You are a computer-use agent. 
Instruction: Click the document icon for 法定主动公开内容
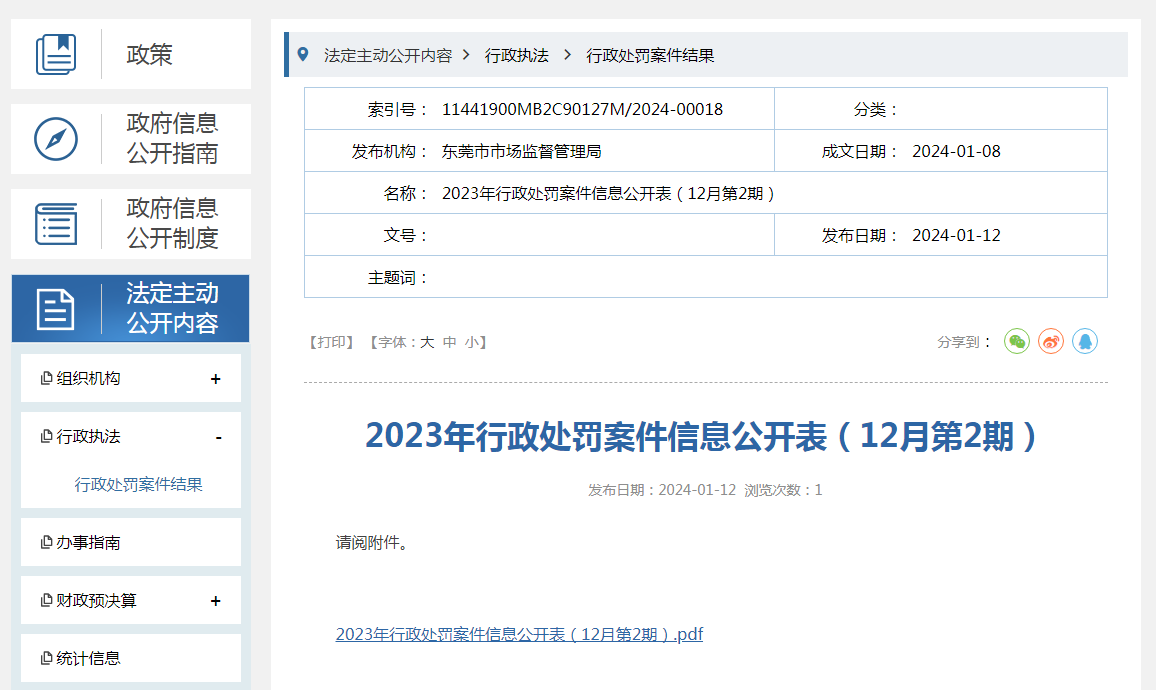[56, 309]
